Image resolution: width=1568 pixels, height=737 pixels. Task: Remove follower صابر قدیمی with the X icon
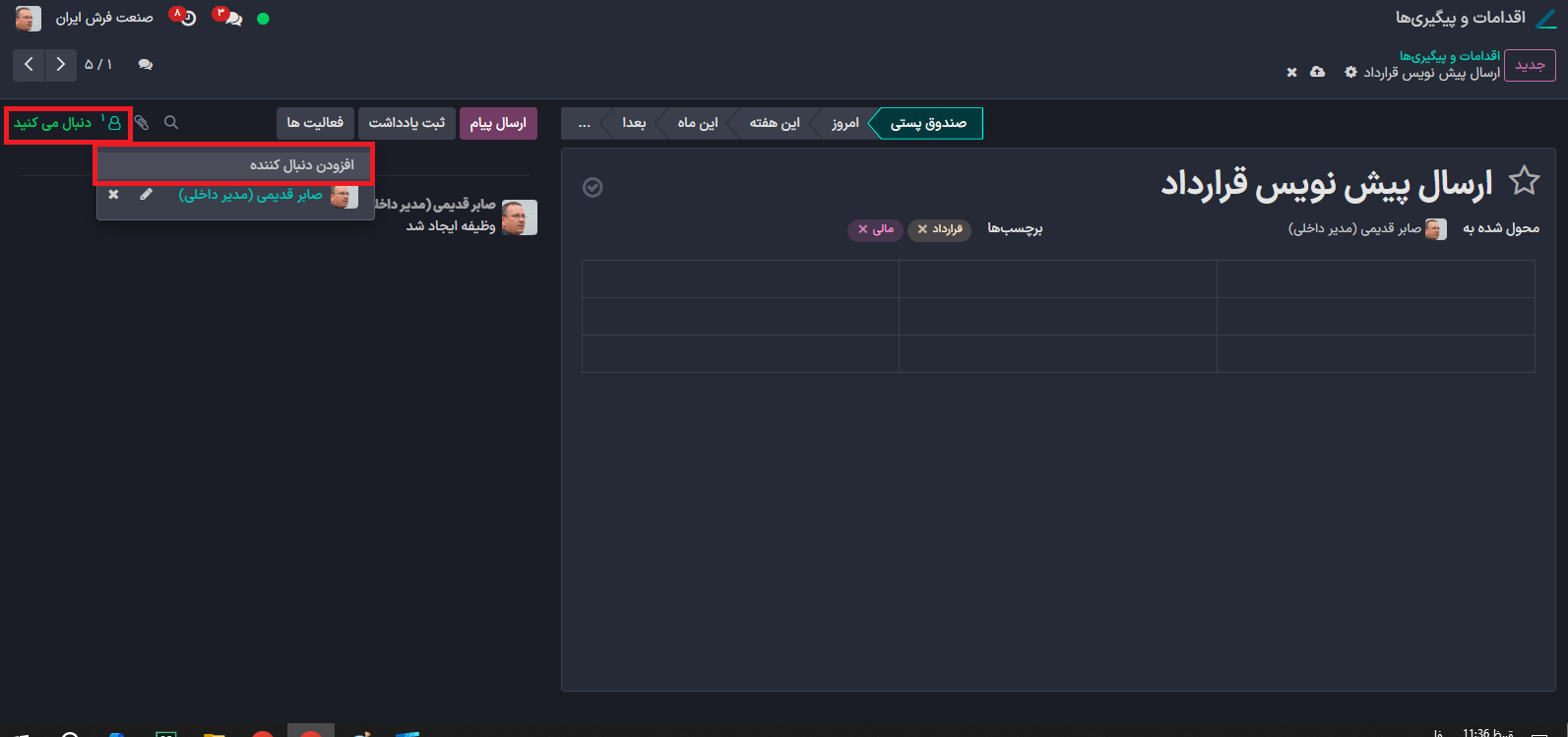113,195
